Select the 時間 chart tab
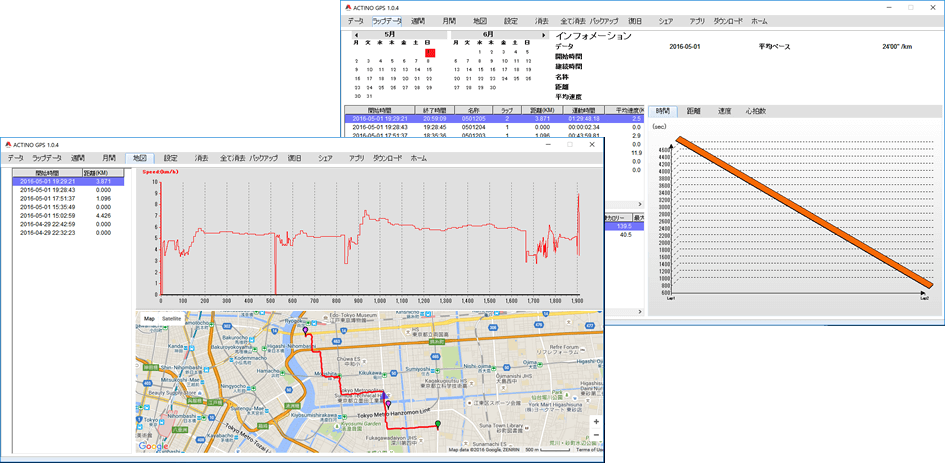945x463 pixels. click(663, 111)
